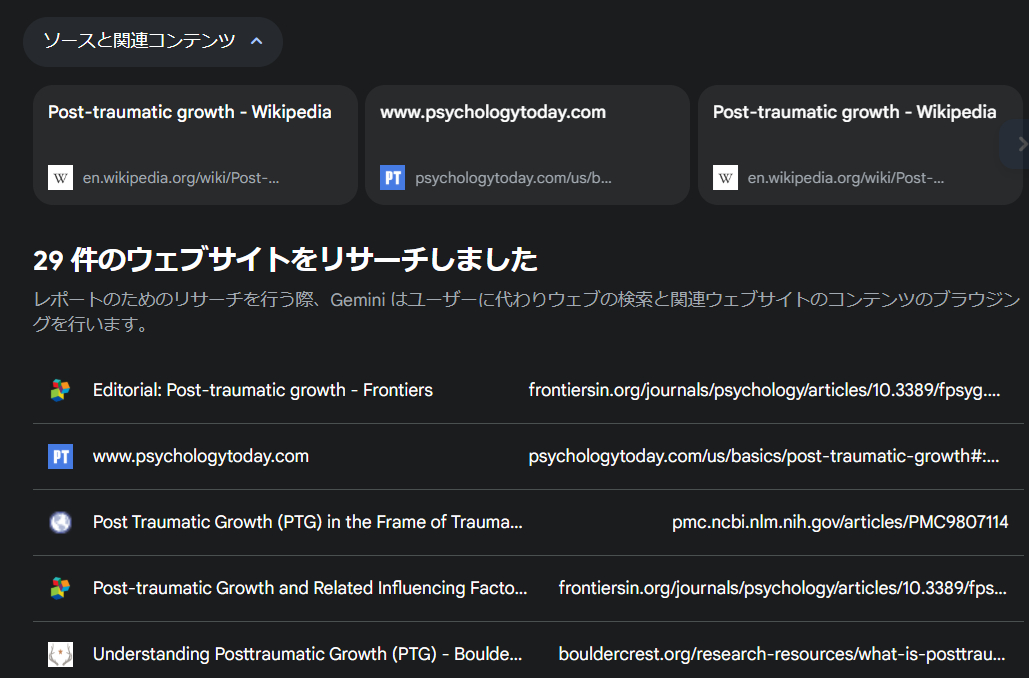Open the last Post-traumatic growth Wikipedia card
Image resolution: width=1029 pixels, height=678 pixels.
click(860, 145)
